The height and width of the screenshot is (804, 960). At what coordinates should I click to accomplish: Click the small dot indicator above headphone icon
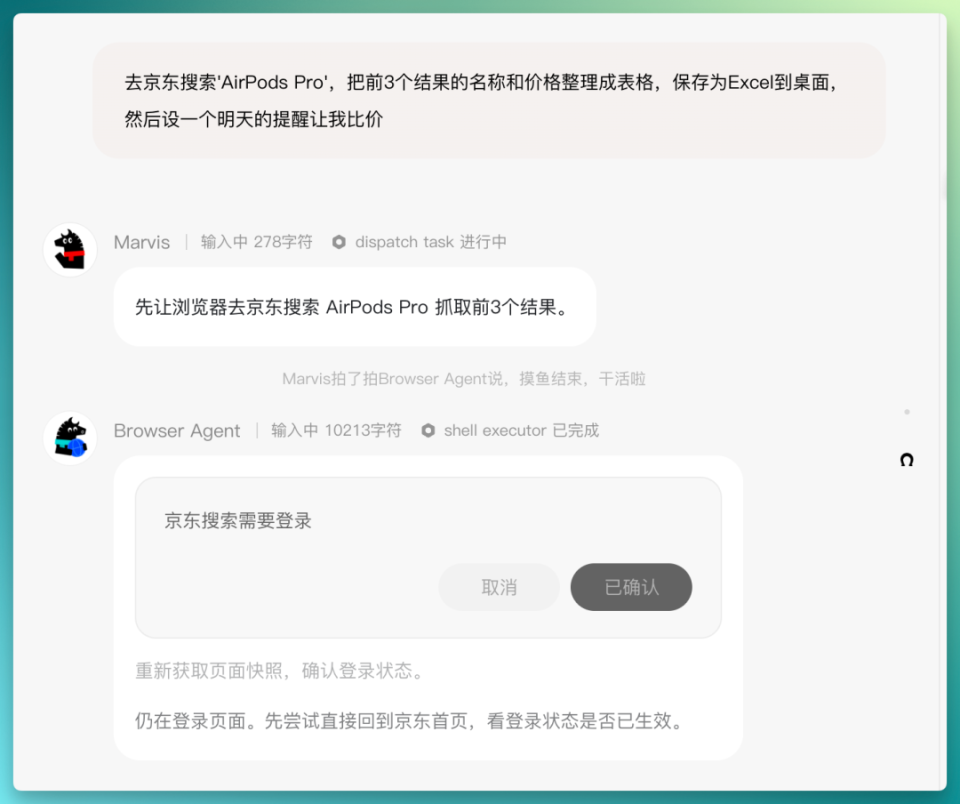[x=907, y=412]
